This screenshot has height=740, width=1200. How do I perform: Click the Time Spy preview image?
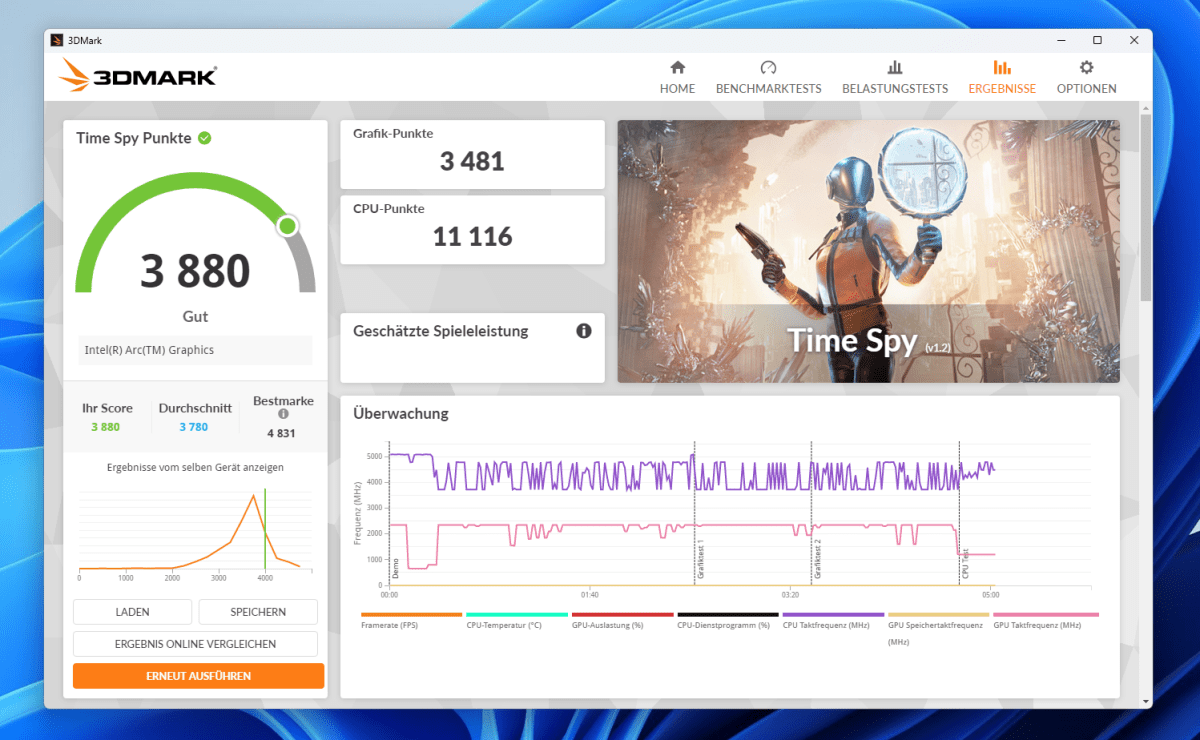click(868, 251)
